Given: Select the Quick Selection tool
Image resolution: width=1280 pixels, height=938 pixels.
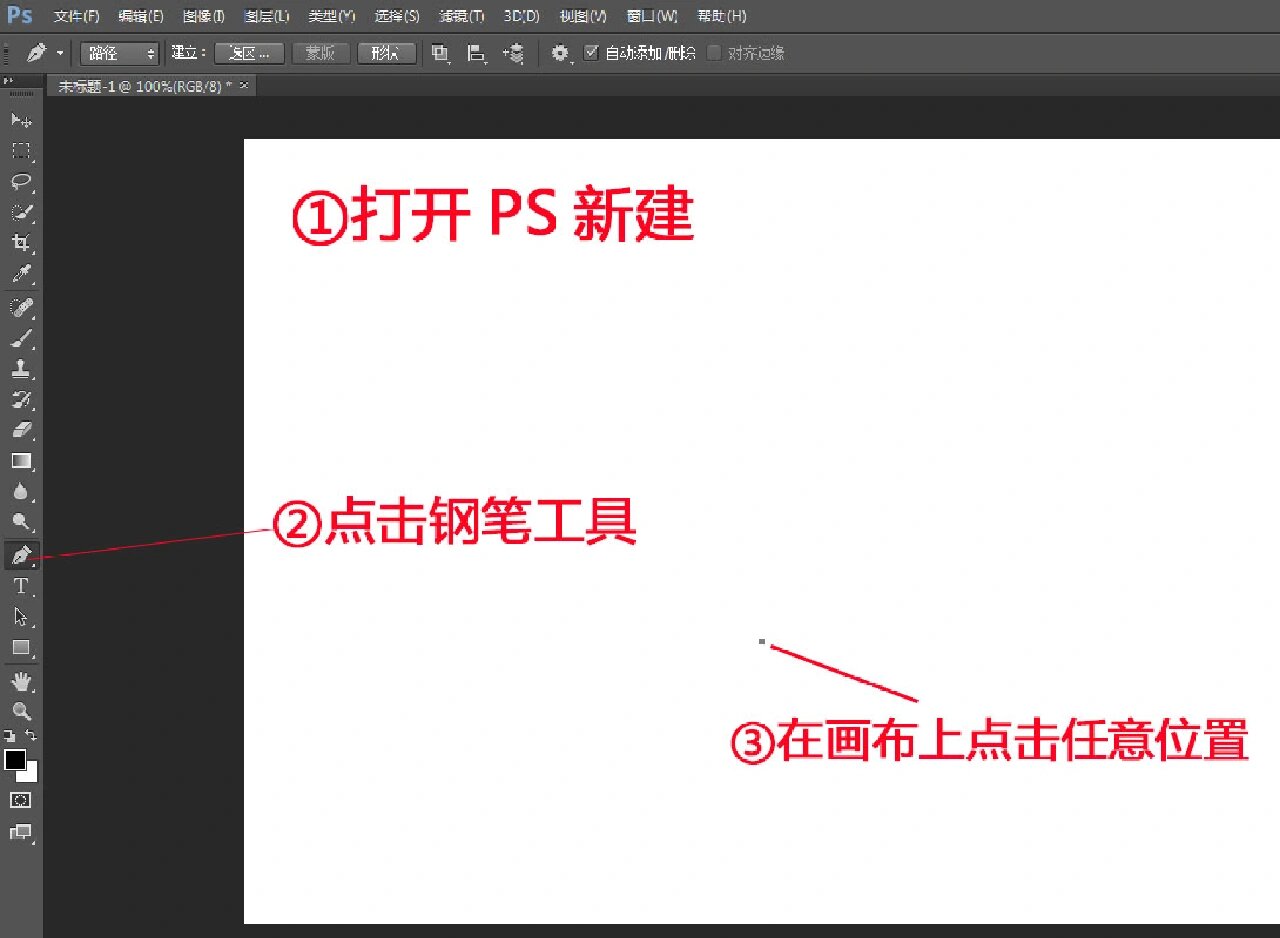Looking at the screenshot, I should point(21,213).
